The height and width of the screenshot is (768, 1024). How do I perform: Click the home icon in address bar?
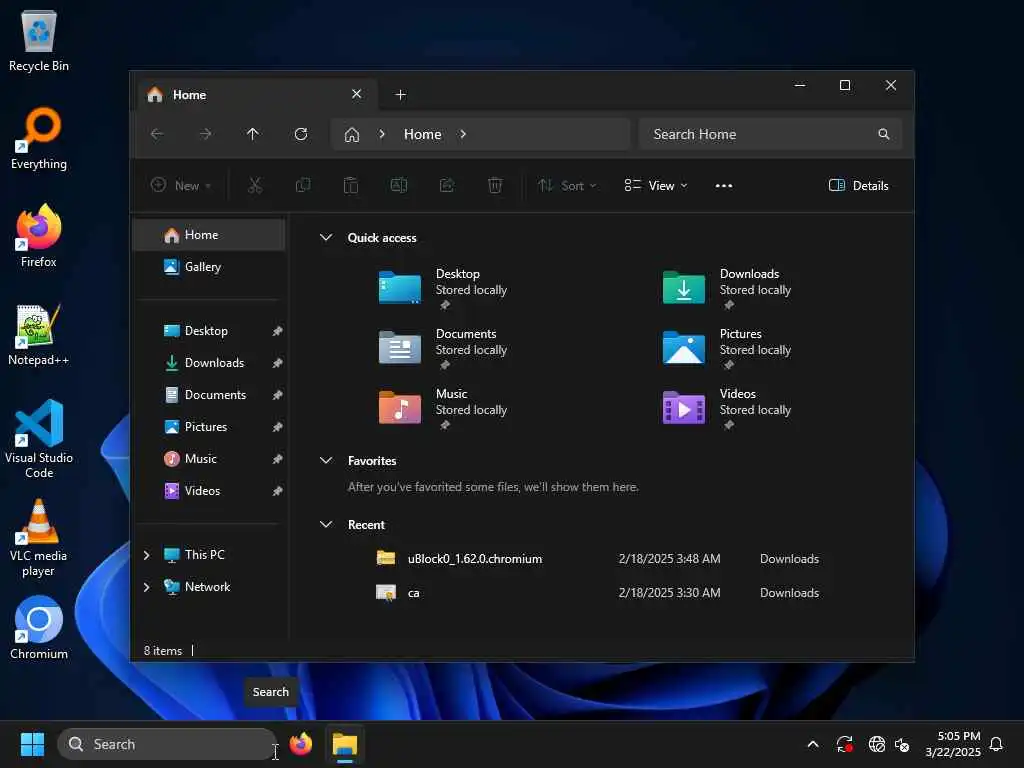(352, 135)
